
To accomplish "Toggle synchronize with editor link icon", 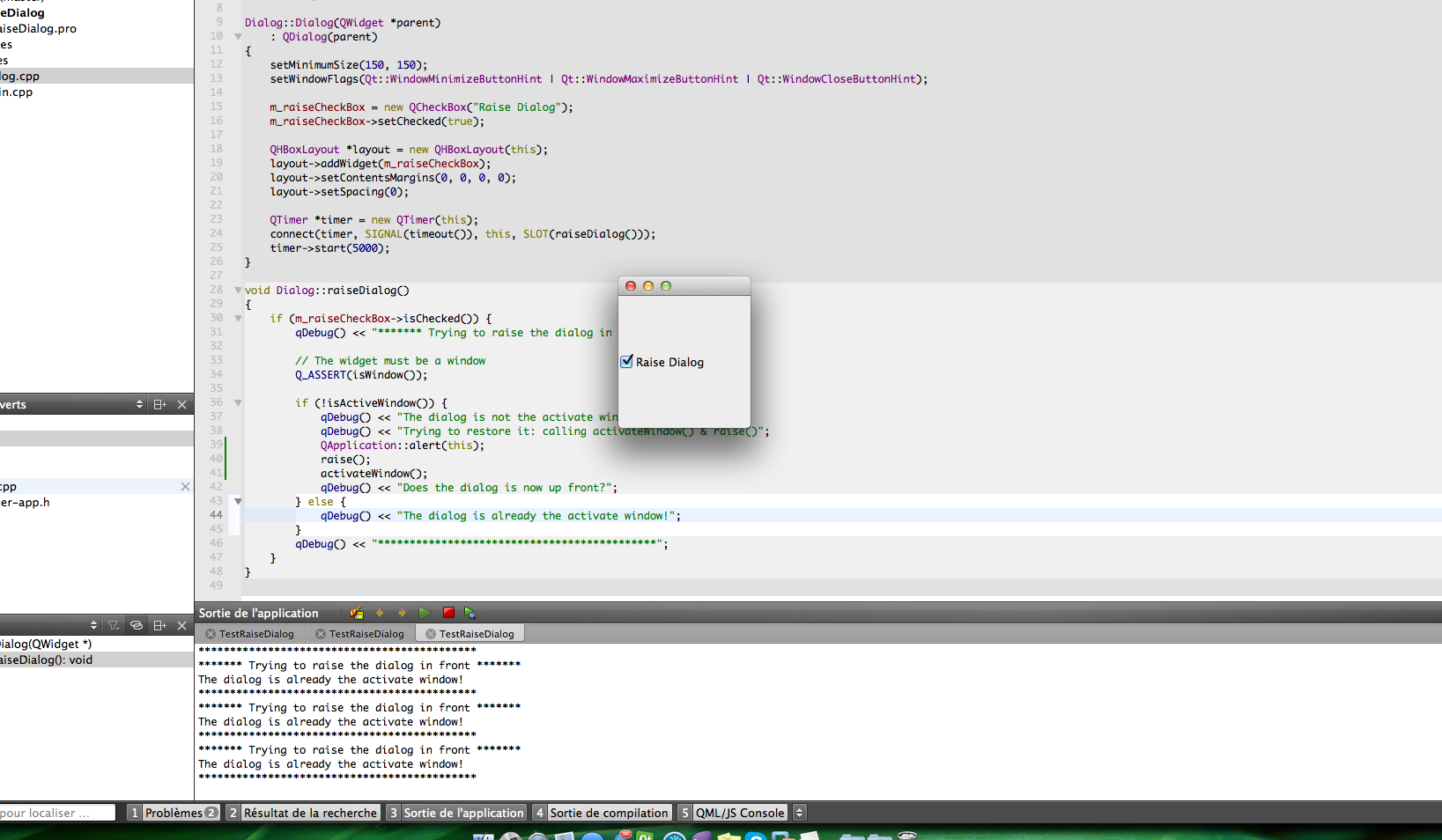I will pyautogui.click(x=137, y=625).
